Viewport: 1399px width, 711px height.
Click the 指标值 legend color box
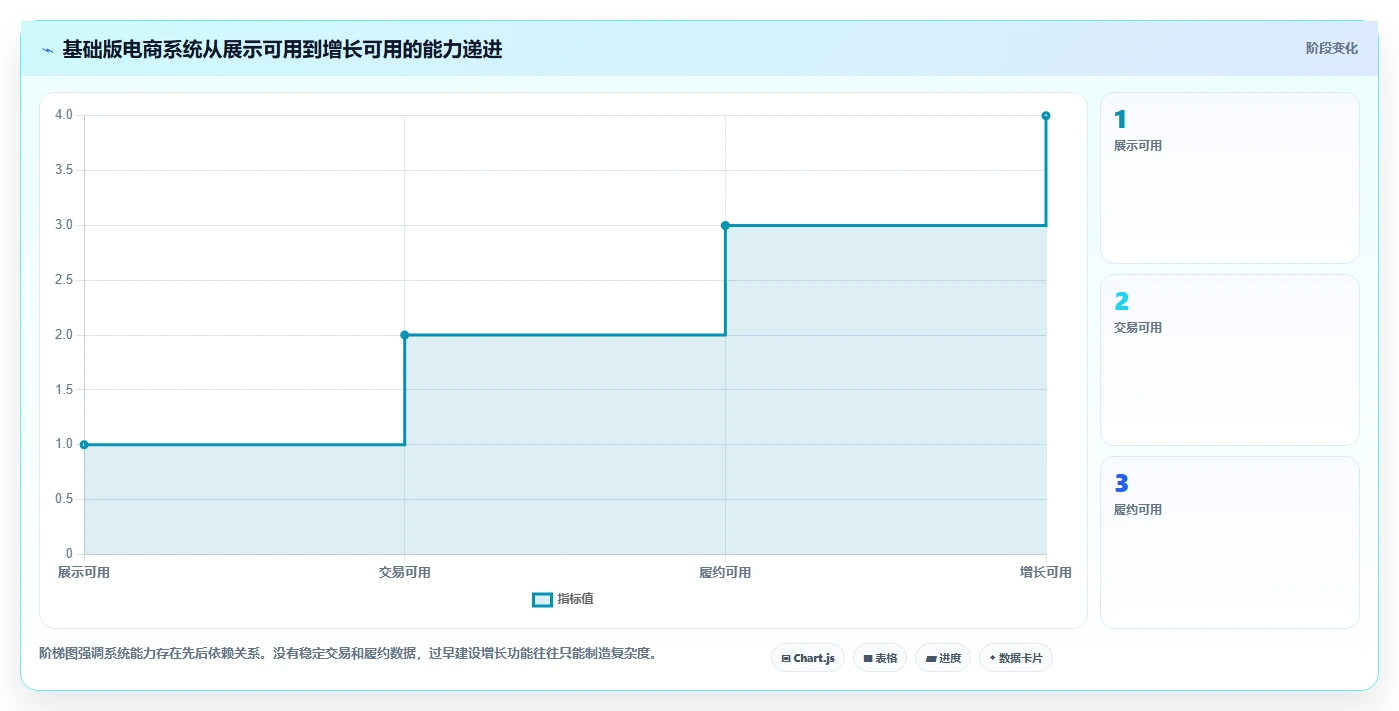pyautogui.click(x=542, y=599)
